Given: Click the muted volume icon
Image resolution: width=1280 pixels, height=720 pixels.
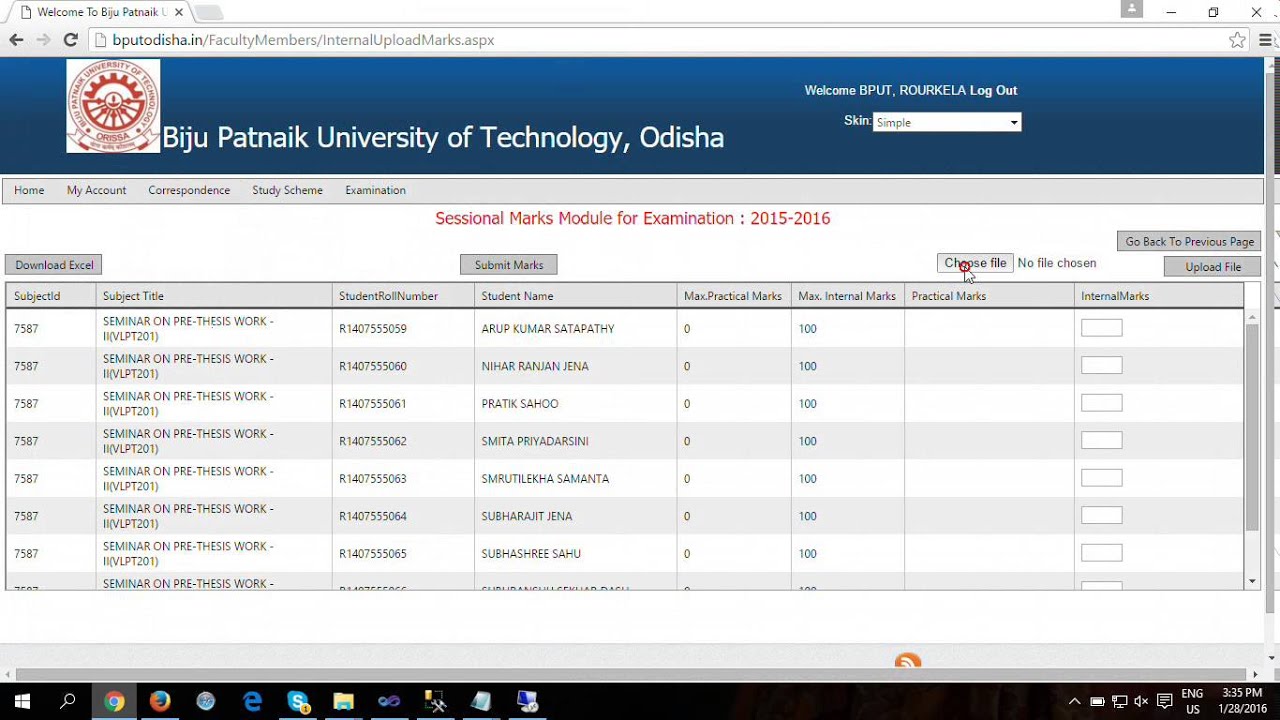Looking at the screenshot, I should (1141, 701).
